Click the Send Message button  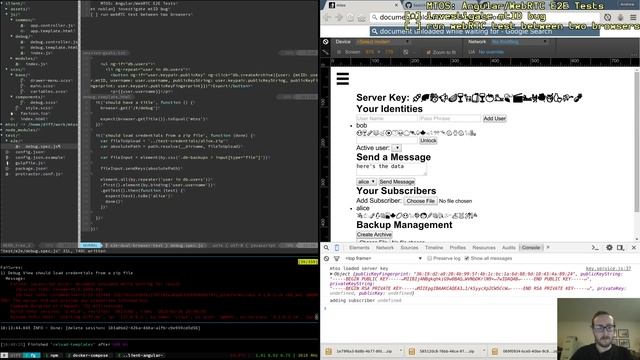point(397,182)
